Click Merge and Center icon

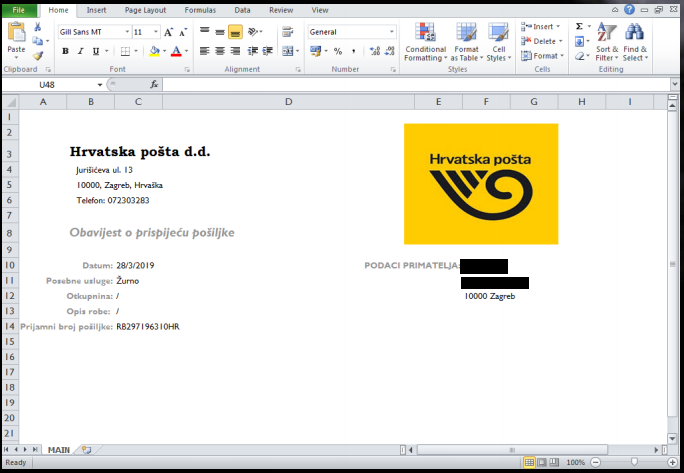pyautogui.click(x=287, y=51)
